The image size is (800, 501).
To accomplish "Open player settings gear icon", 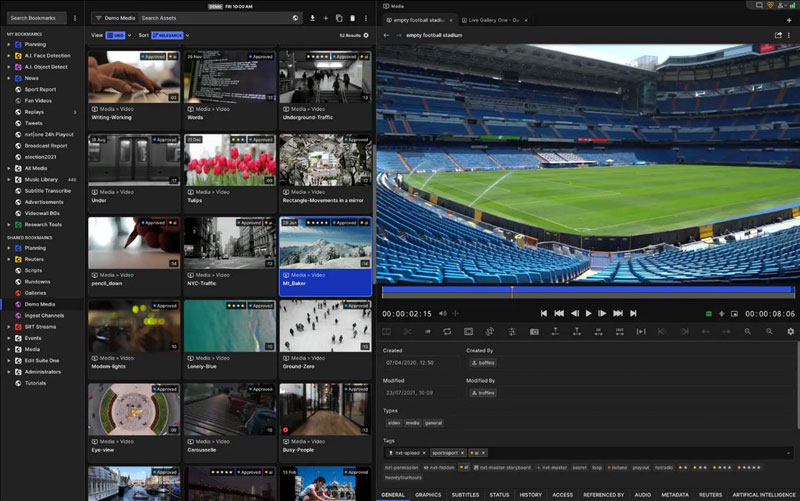I will [x=790, y=331].
